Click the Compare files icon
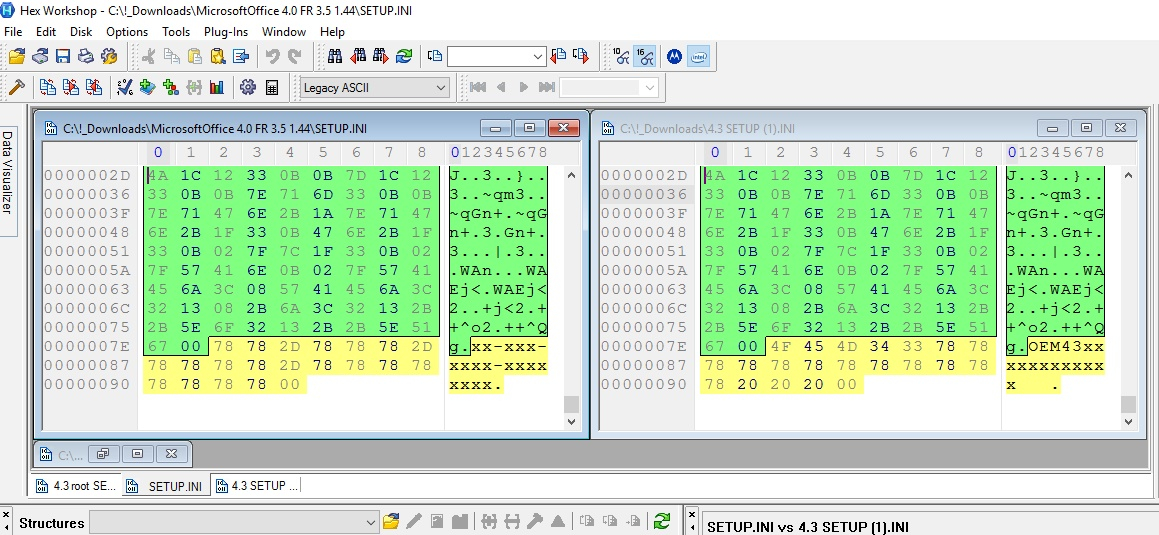This screenshot has width=1159, height=535. pyautogui.click(x=48, y=87)
